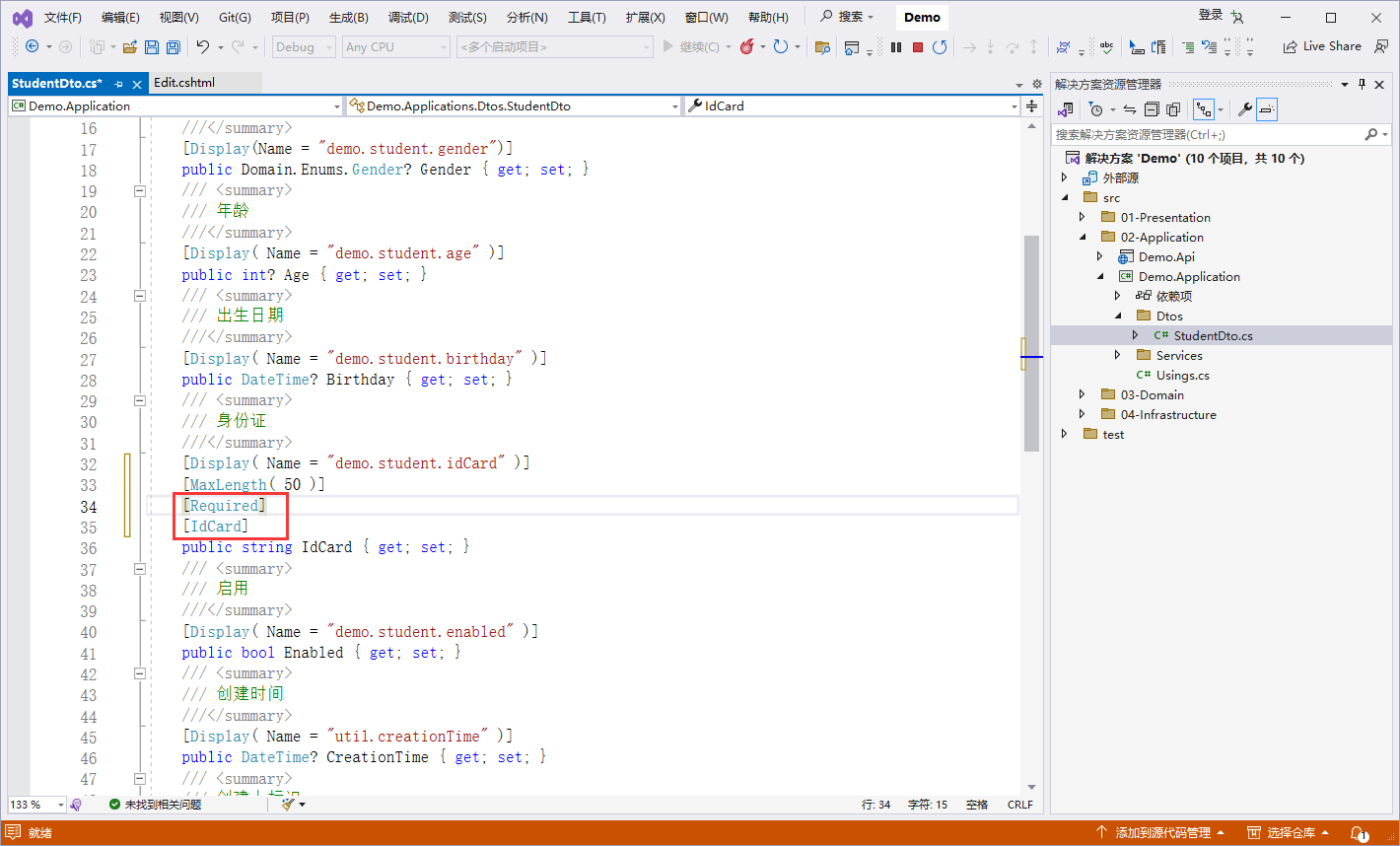Select Demo.Api project node
The height and width of the screenshot is (846, 1400).
coord(1165,256)
